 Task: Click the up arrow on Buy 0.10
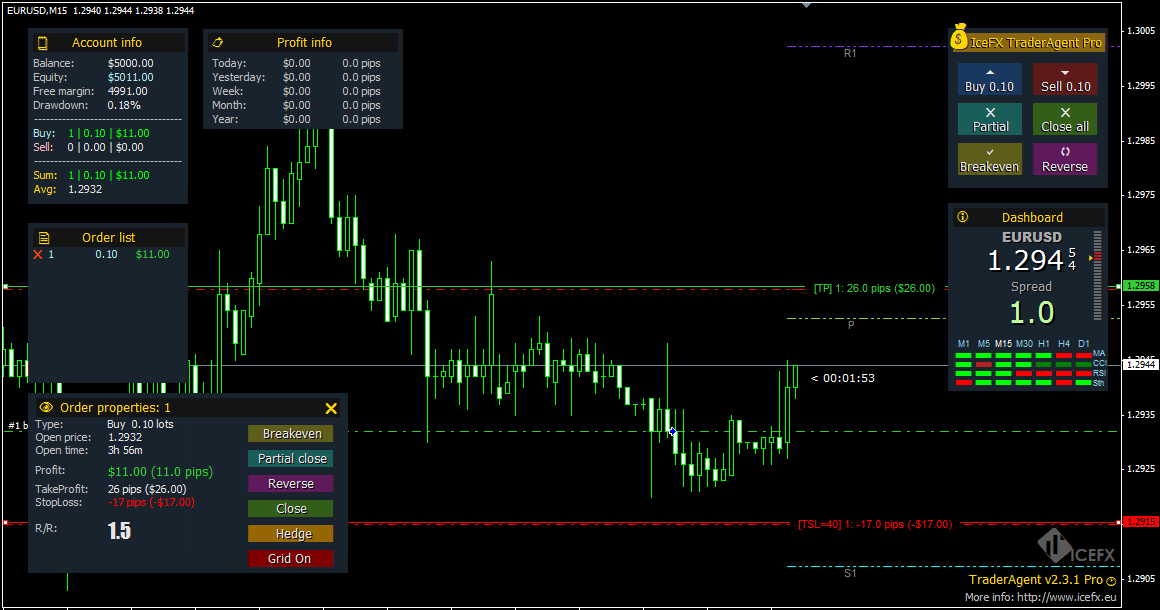(989, 70)
